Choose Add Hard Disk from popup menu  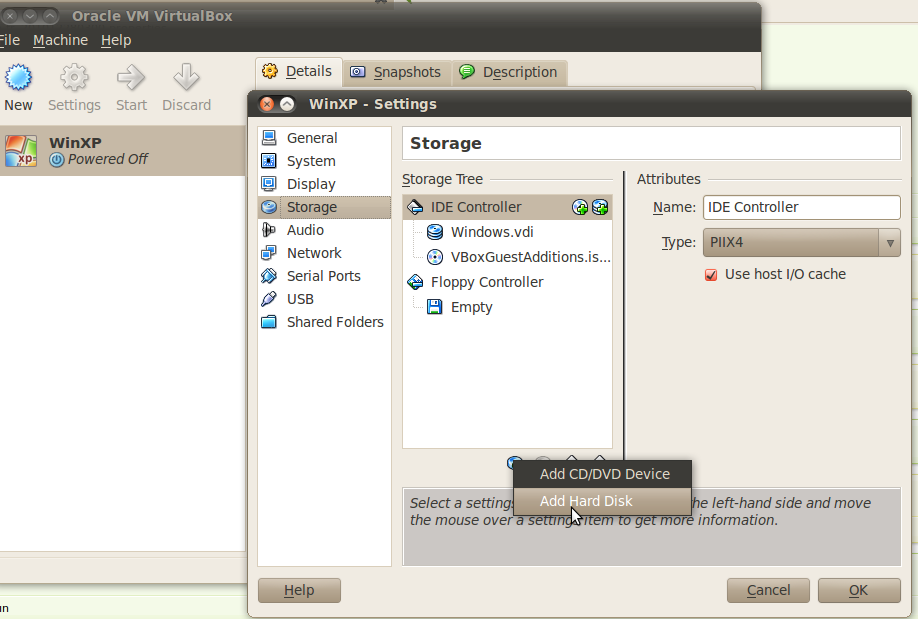pyautogui.click(x=602, y=501)
